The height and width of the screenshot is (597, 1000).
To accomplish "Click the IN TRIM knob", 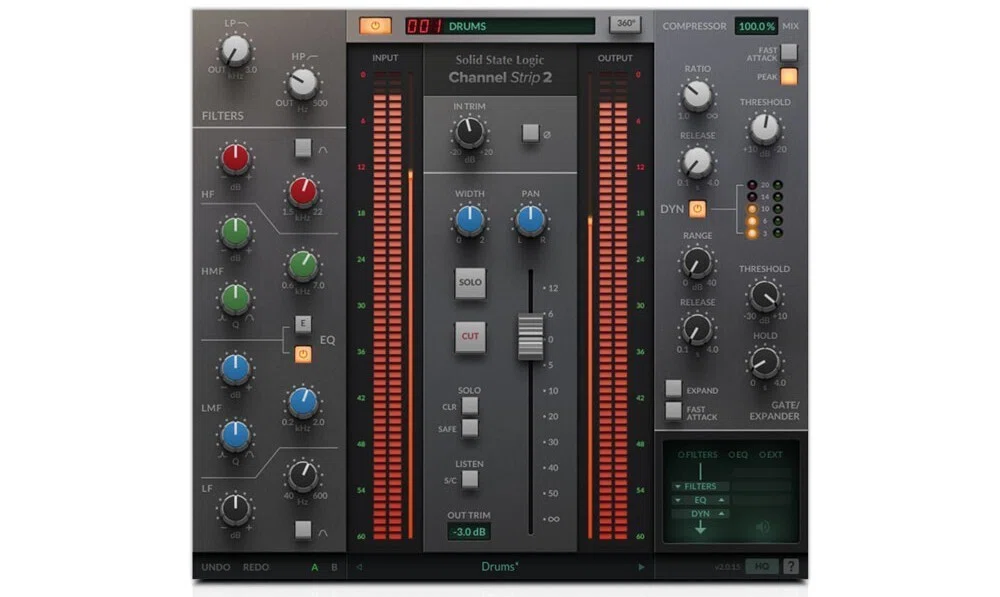I will [x=469, y=133].
